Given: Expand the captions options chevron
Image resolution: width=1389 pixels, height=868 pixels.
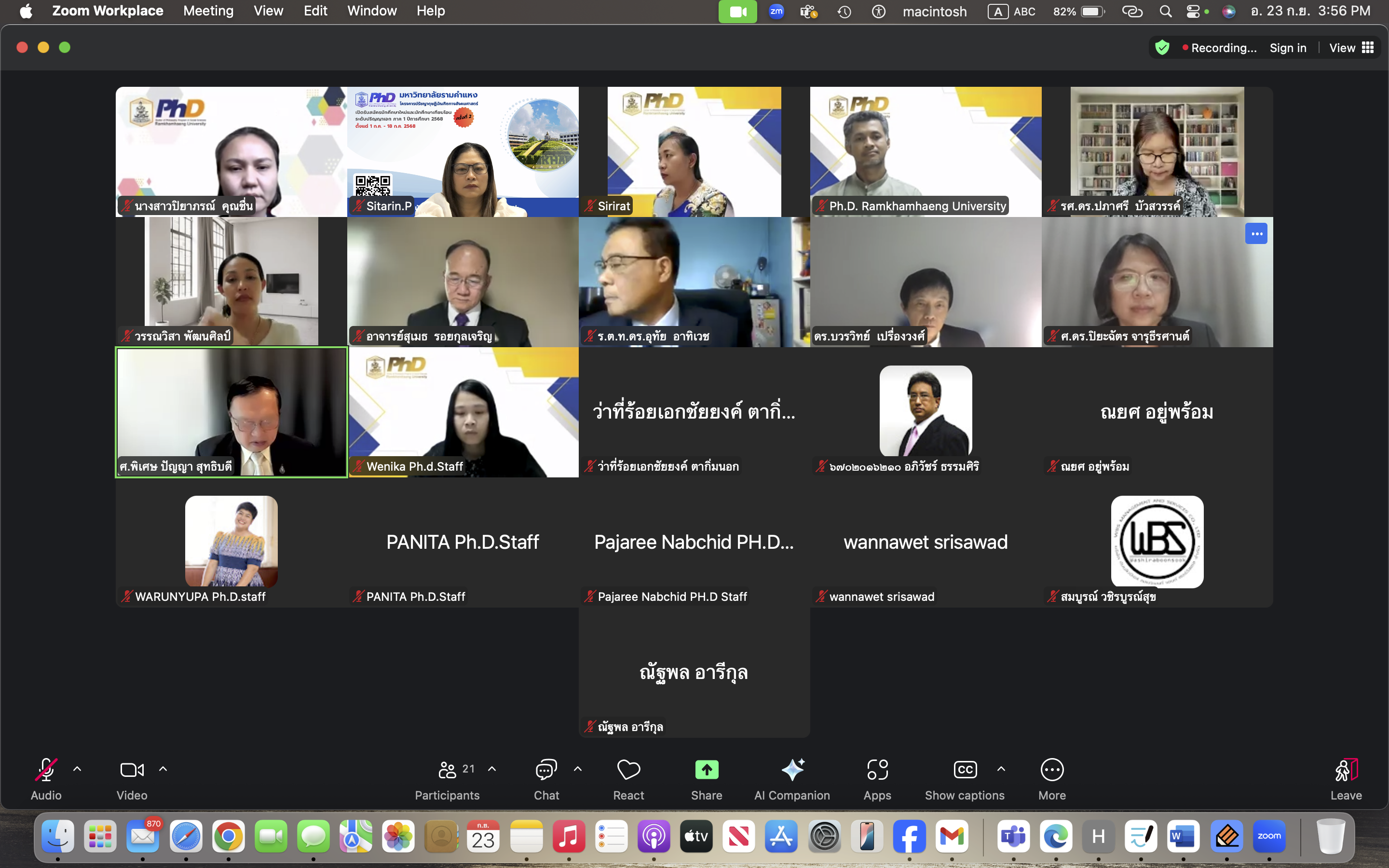Looking at the screenshot, I should (1001, 769).
